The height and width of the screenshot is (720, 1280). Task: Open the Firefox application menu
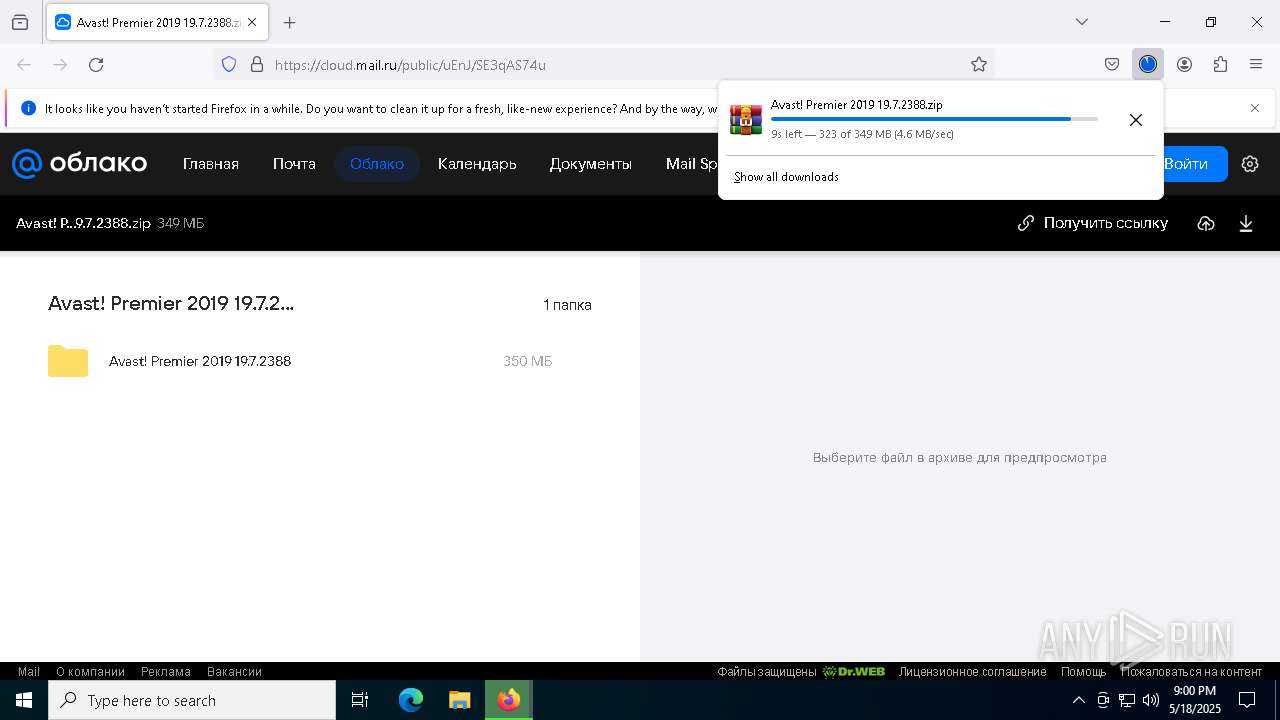coord(1256,65)
